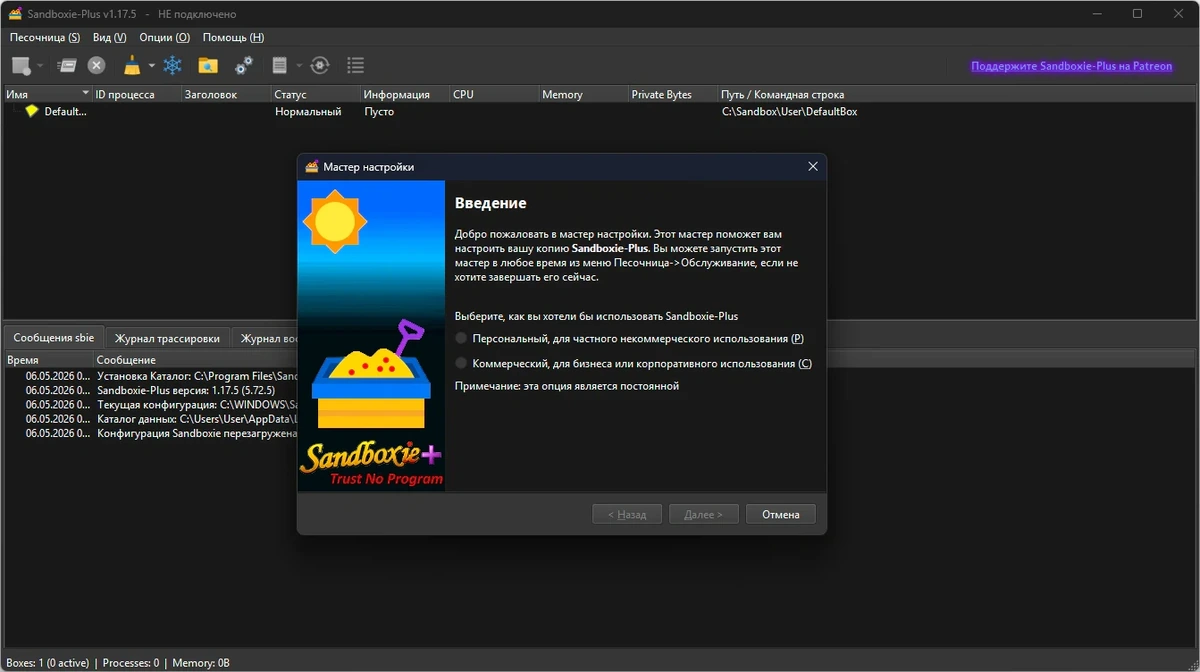Viewport: 1200px width, 672px height.
Task: Click the Пусто information cell
Action: click(x=379, y=112)
